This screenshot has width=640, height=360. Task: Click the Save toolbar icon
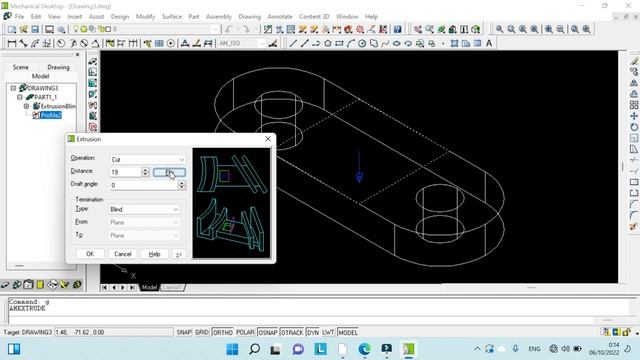click(x=35, y=29)
